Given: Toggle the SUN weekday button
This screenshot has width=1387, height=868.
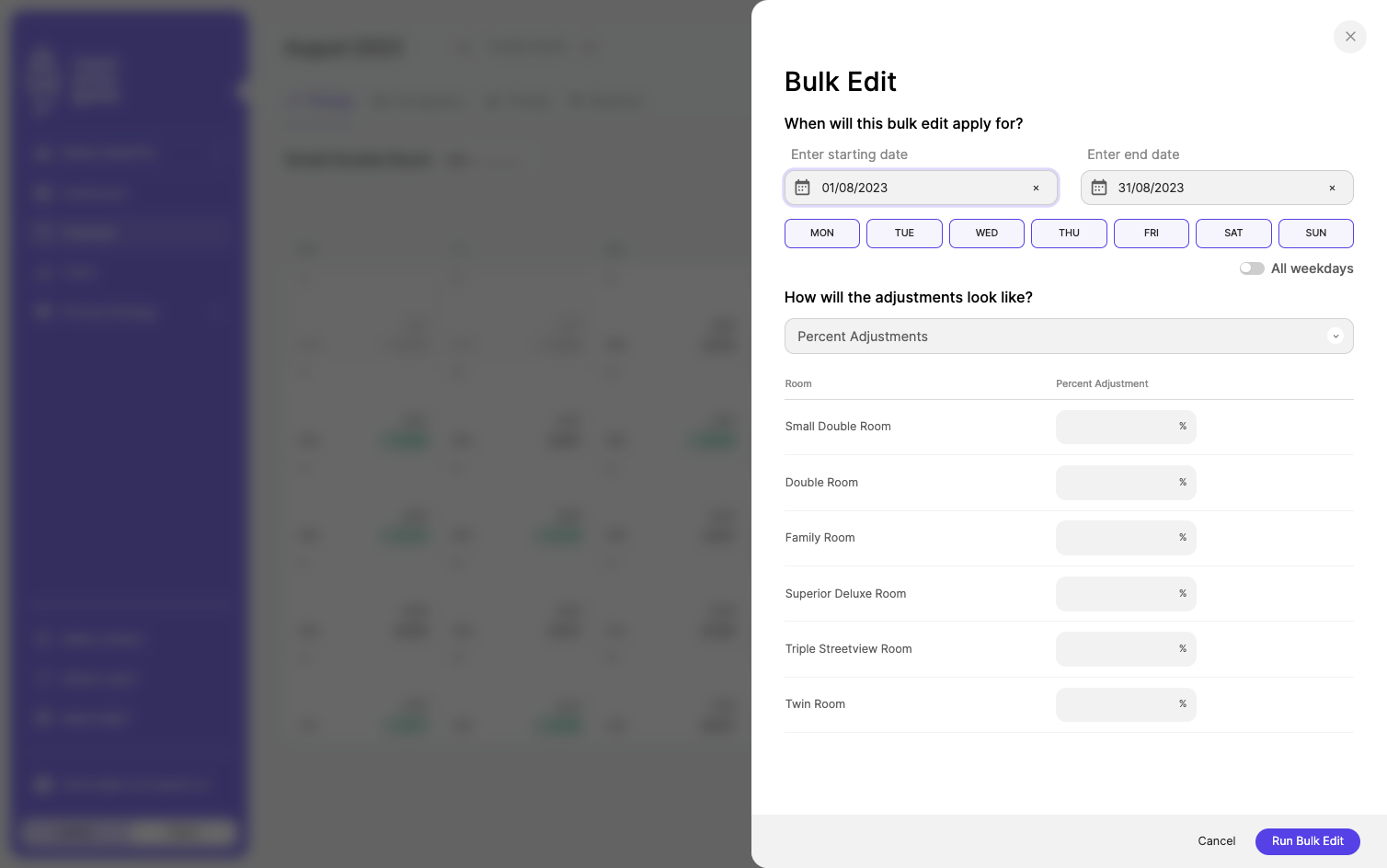Looking at the screenshot, I should click(x=1316, y=234).
